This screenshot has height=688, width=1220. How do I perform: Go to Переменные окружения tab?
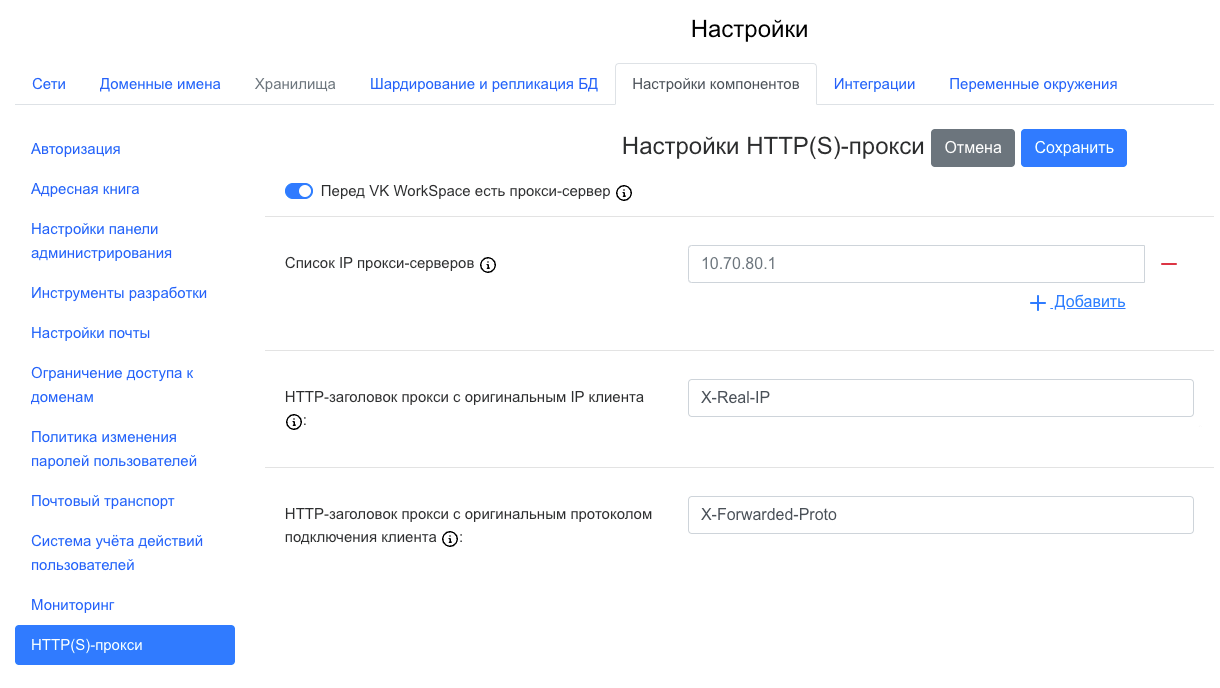click(1033, 84)
